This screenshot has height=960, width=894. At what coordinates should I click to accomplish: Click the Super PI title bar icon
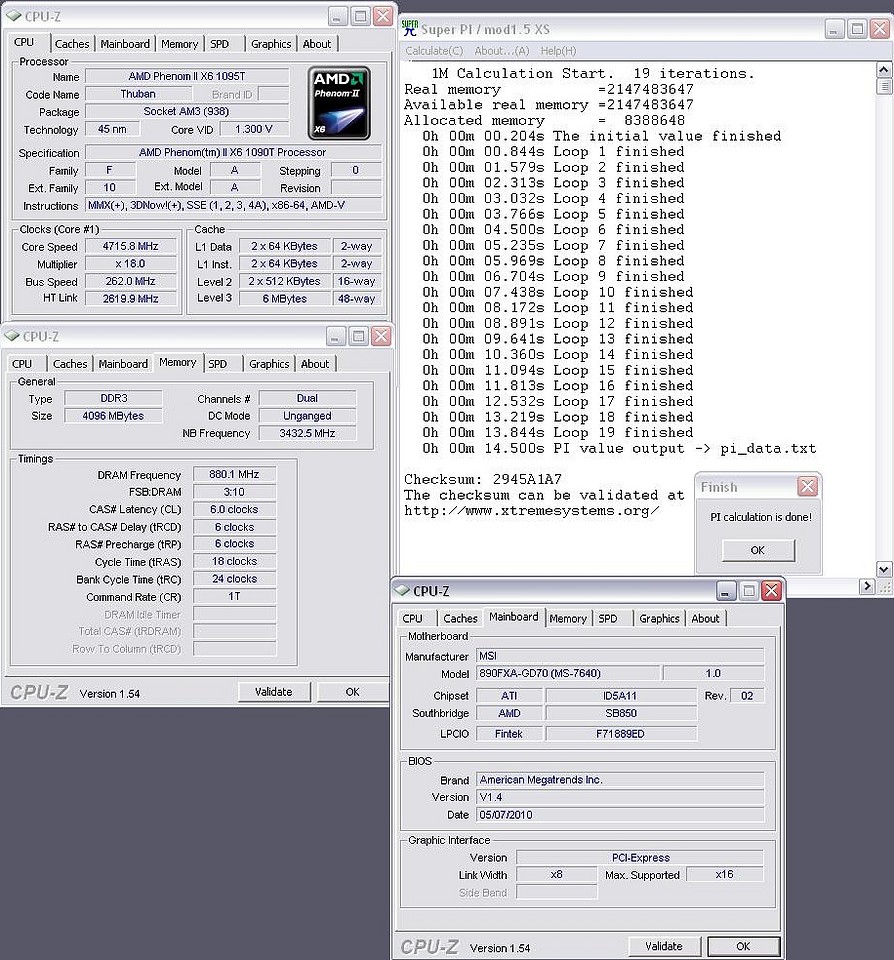[x=410, y=29]
